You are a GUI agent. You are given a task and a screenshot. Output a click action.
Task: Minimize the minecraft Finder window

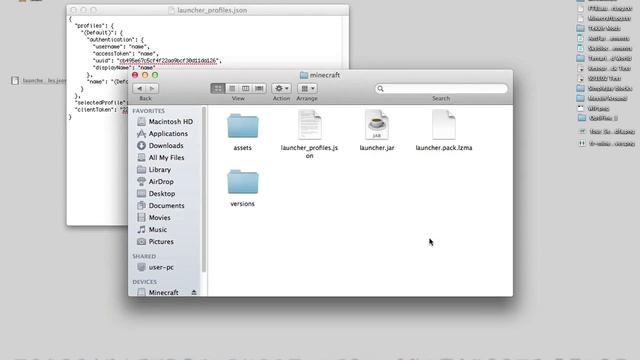coord(145,75)
